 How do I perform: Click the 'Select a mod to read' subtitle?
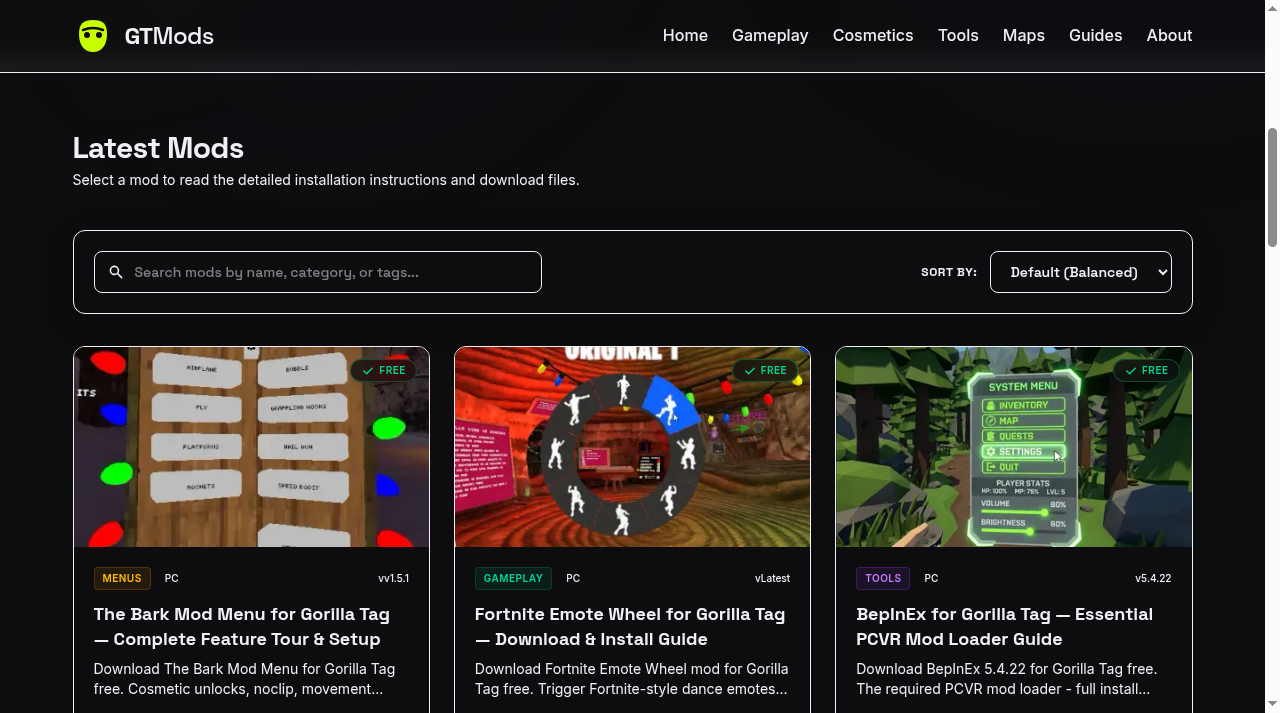[x=326, y=180]
